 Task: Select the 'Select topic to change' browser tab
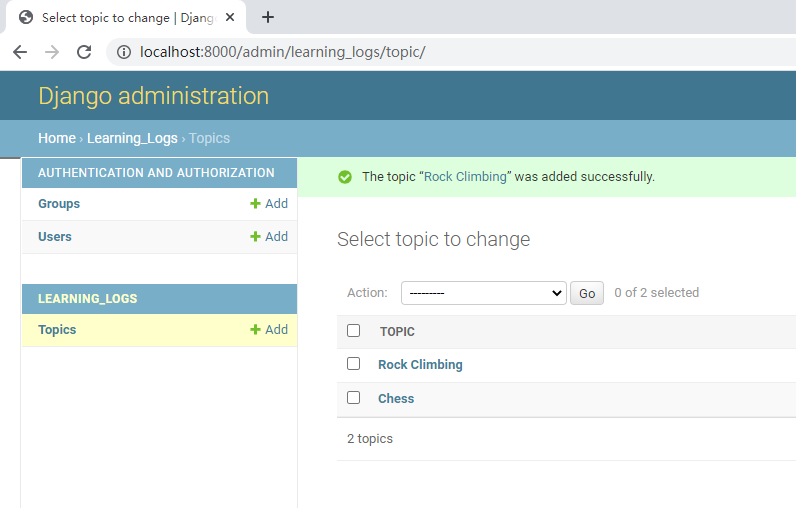[x=126, y=17]
